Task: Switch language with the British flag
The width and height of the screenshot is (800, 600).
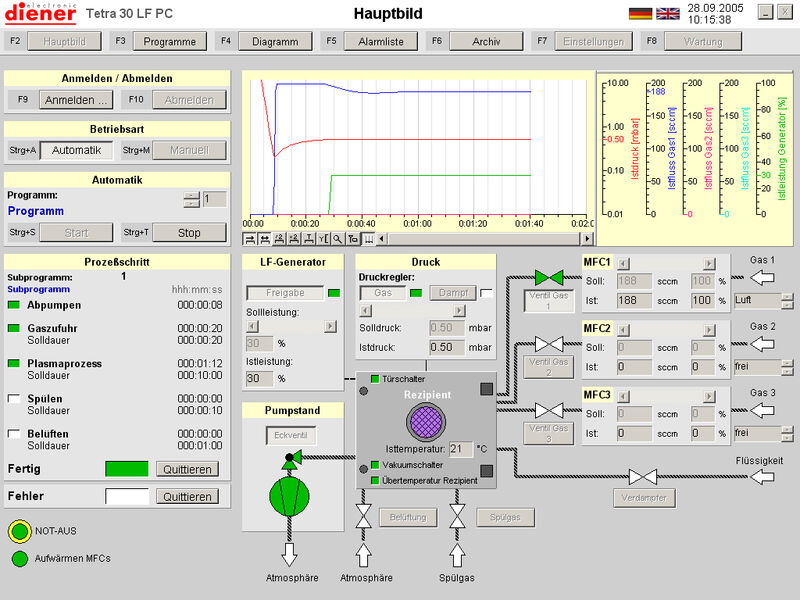Action: coord(667,14)
